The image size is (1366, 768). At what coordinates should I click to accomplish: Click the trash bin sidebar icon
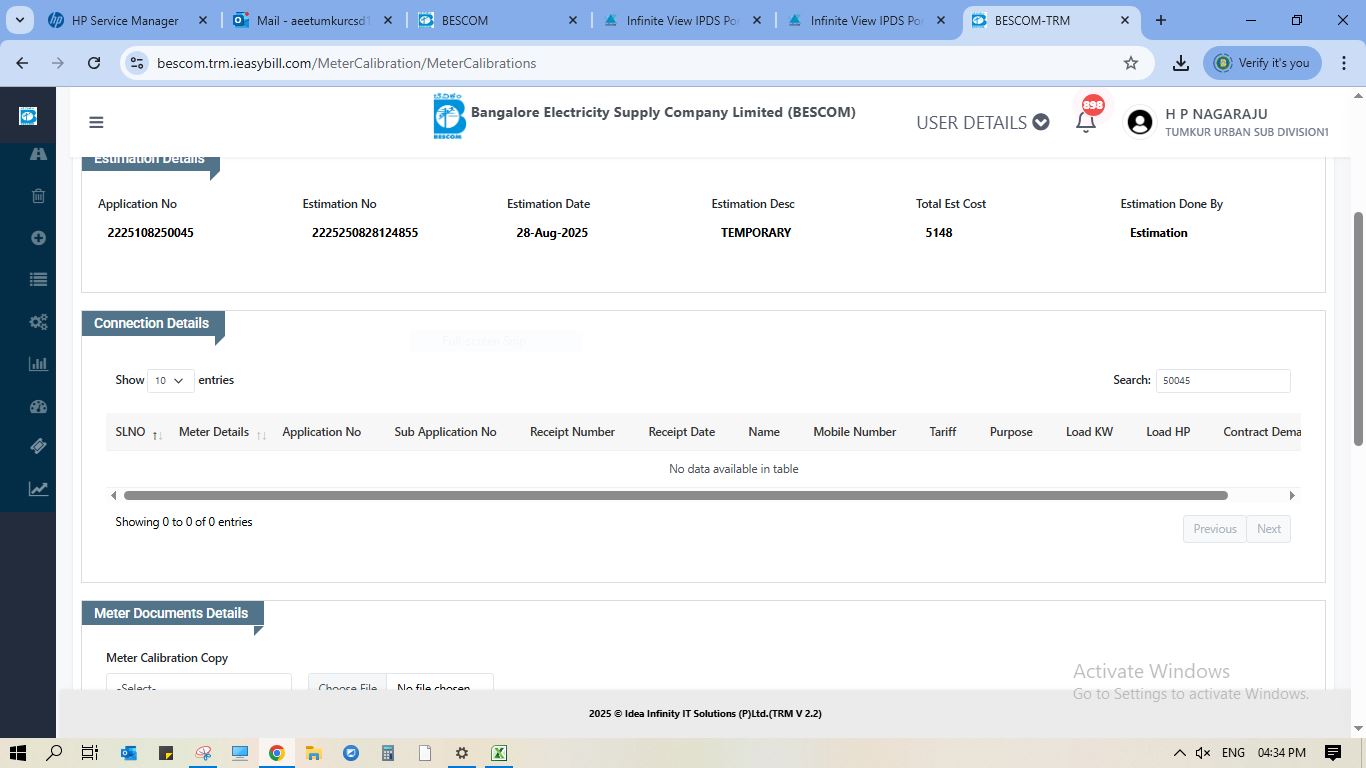pyautogui.click(x=38, y=196)
